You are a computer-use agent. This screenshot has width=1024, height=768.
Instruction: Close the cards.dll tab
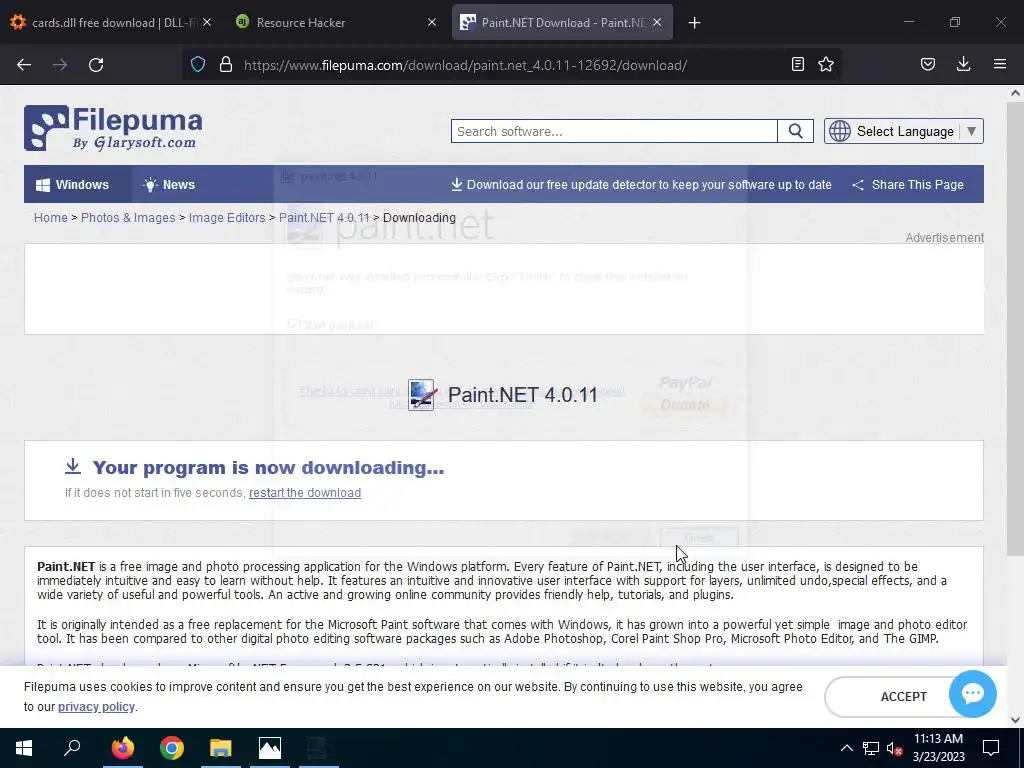pyautogui.click(x=207, y=22)
